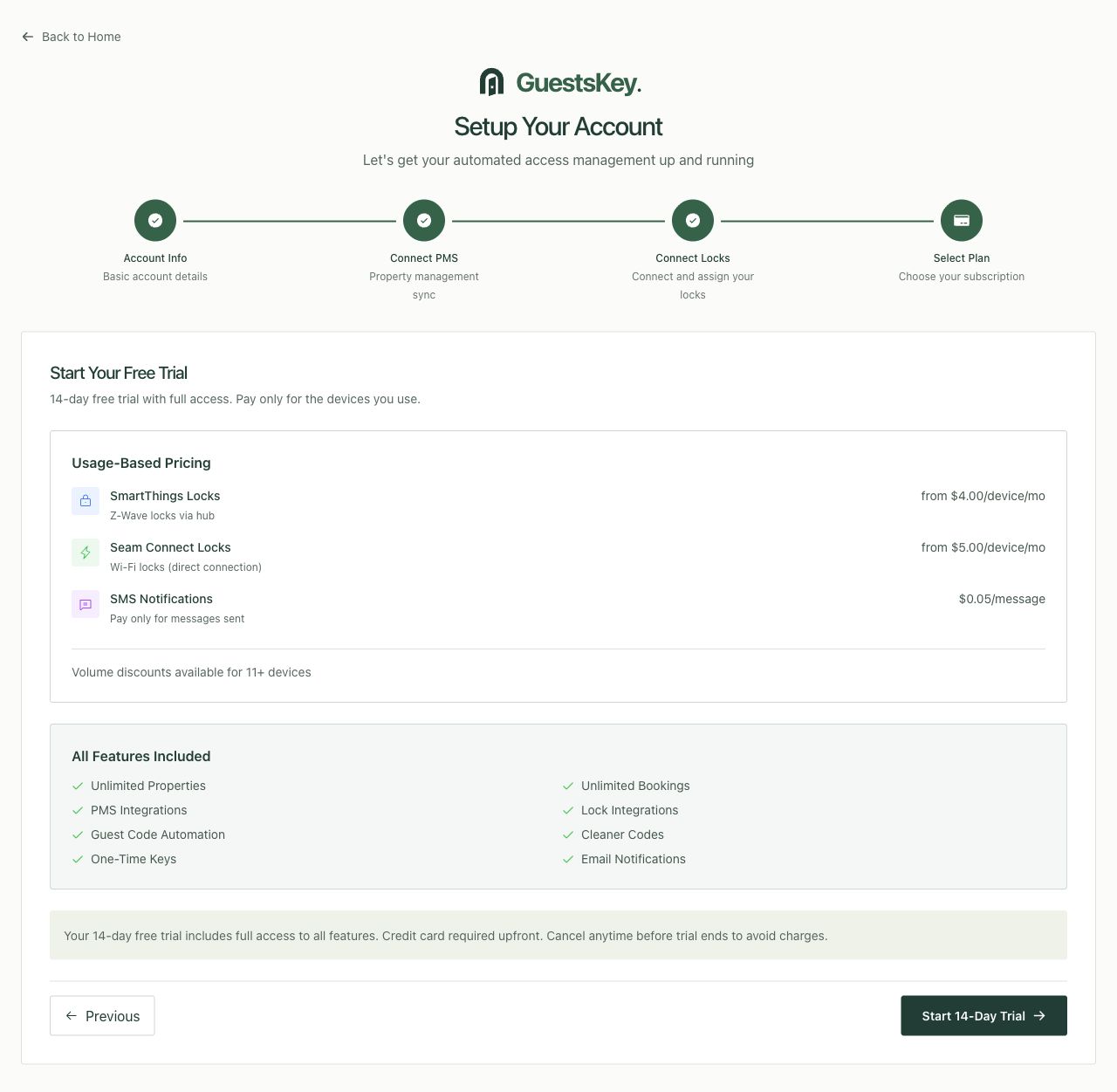The width and height of the screenshot is (1117, 1092).
Task: Click the Back to Home link
Action: pos(72,37)
